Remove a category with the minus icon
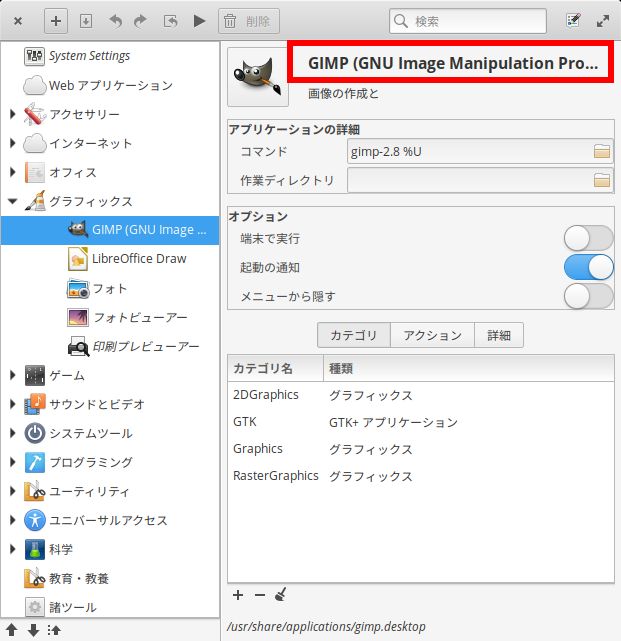Image resolution: width=621 pixels, height=641 pixels. (x=260, y=595)
